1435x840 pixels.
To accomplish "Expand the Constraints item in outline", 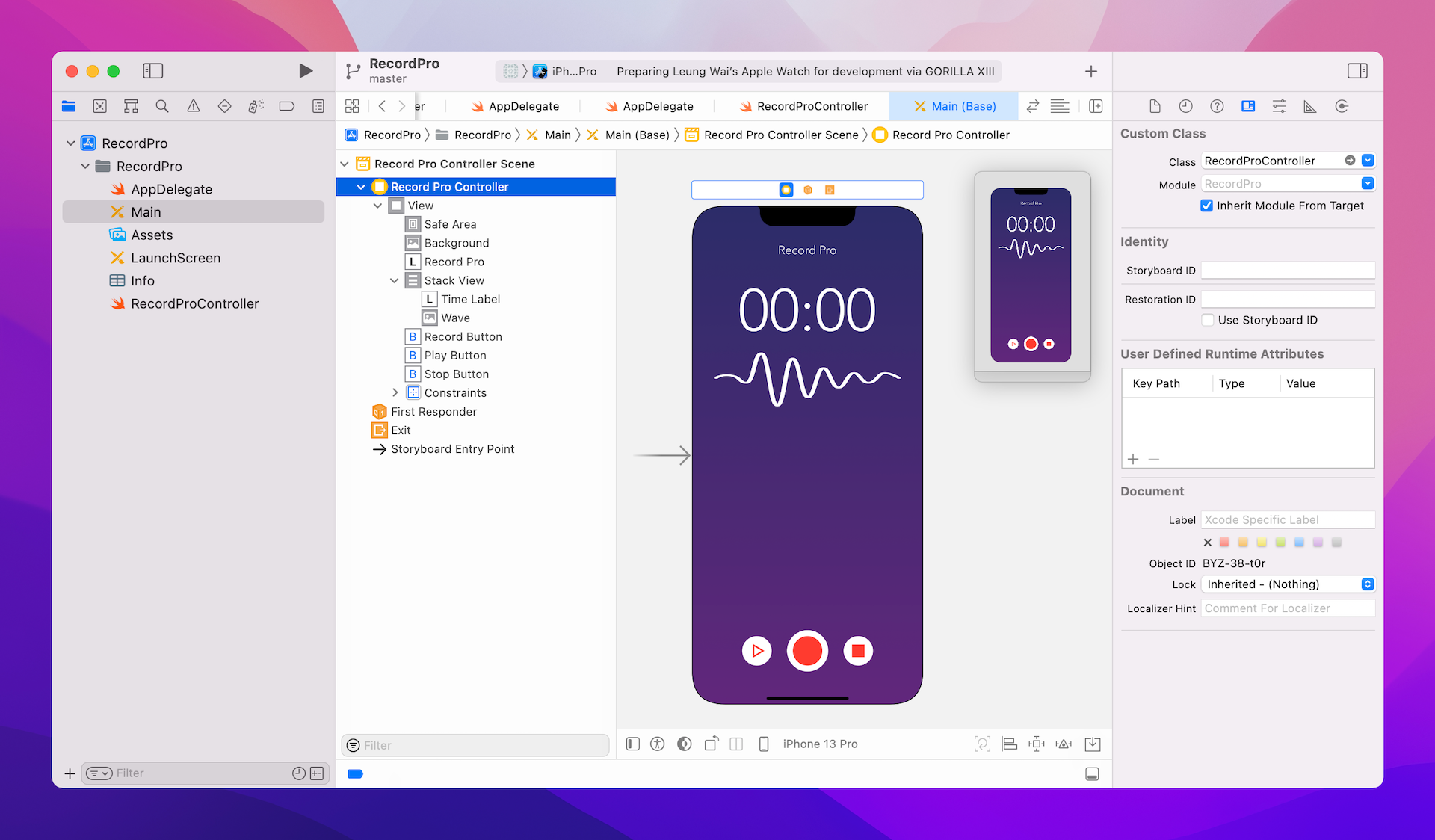I will coord(395,392).
